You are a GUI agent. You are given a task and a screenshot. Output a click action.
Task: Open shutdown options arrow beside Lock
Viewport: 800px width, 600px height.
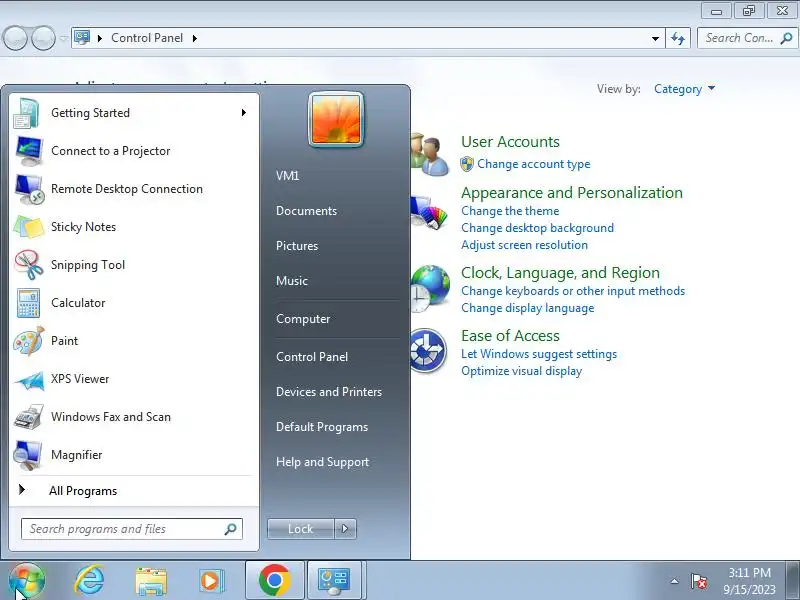345,529
